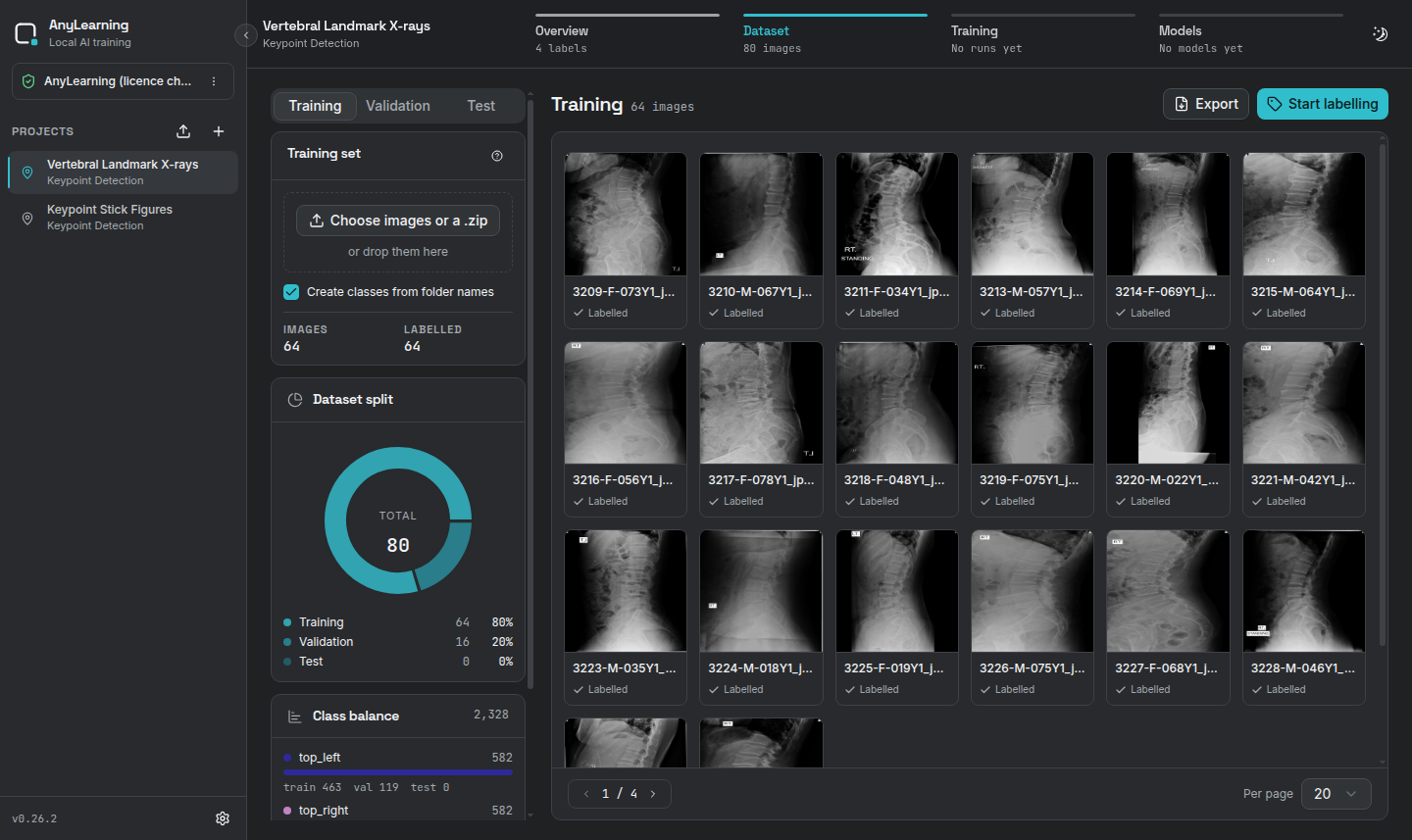This screenshot has width=1412, height=840.
Task: Click Keypoint Stick Figures project pin icon
Action: [27, 218]
